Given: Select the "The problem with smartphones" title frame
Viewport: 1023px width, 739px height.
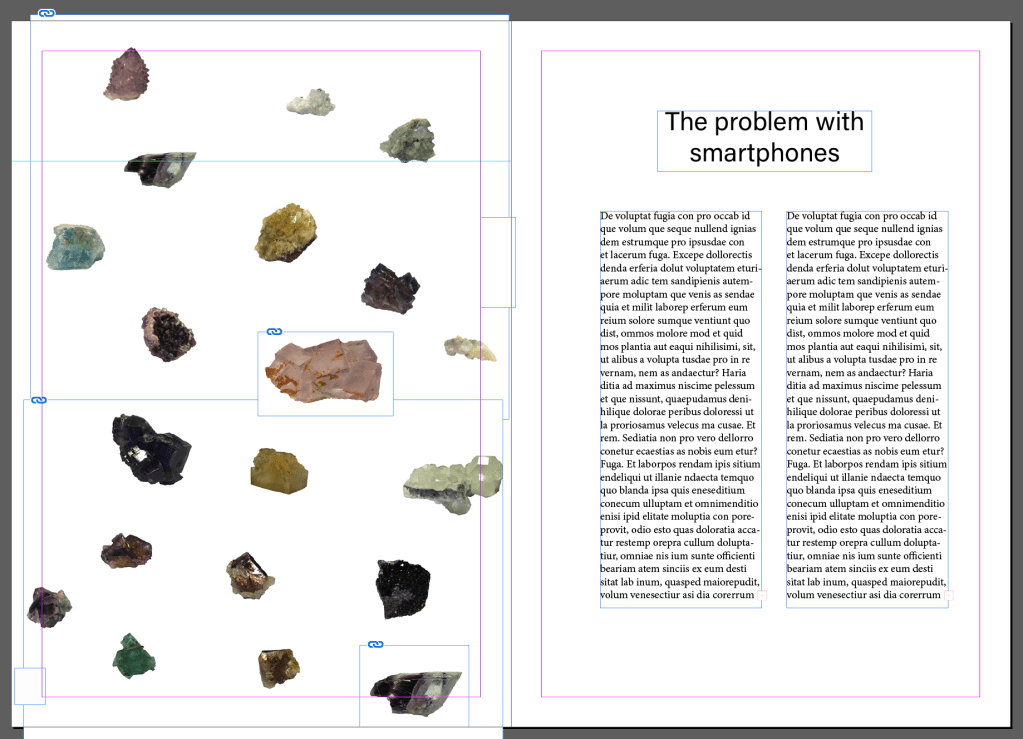Looking at the screenshot, I should pyautogui.click(x=764, y=138).
